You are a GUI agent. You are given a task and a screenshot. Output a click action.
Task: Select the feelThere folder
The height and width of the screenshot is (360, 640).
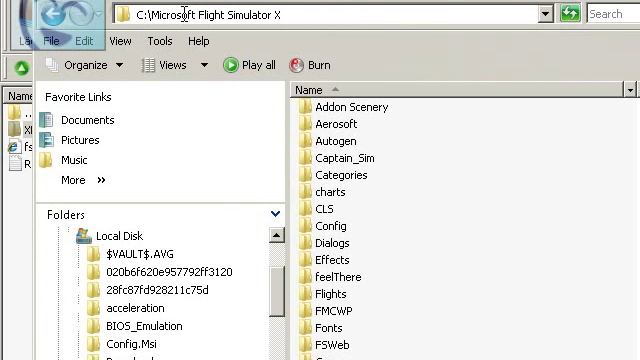[338, 278]
